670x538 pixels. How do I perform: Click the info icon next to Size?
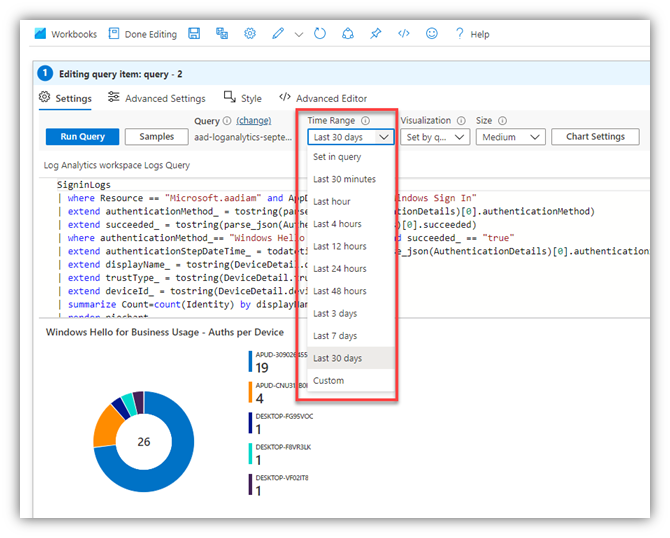[x=502, y=121]
